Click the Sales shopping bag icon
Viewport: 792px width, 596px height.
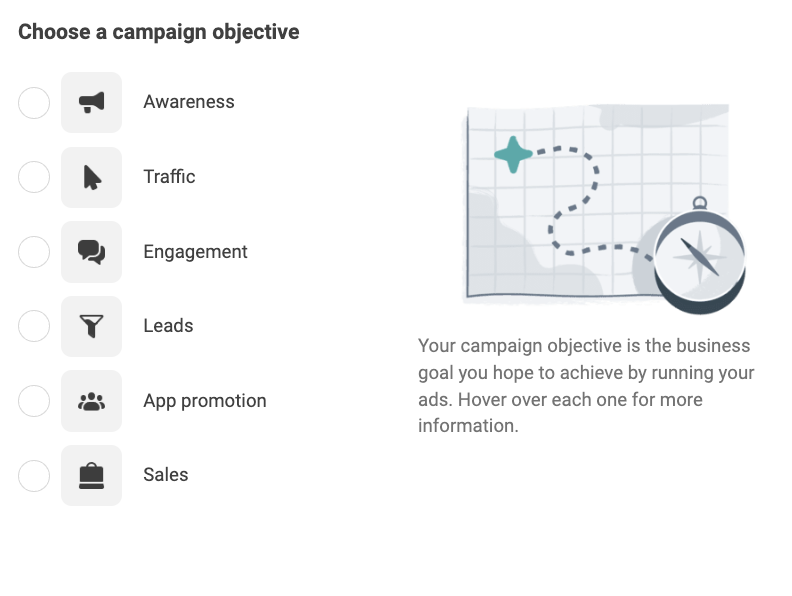[91, 475]
